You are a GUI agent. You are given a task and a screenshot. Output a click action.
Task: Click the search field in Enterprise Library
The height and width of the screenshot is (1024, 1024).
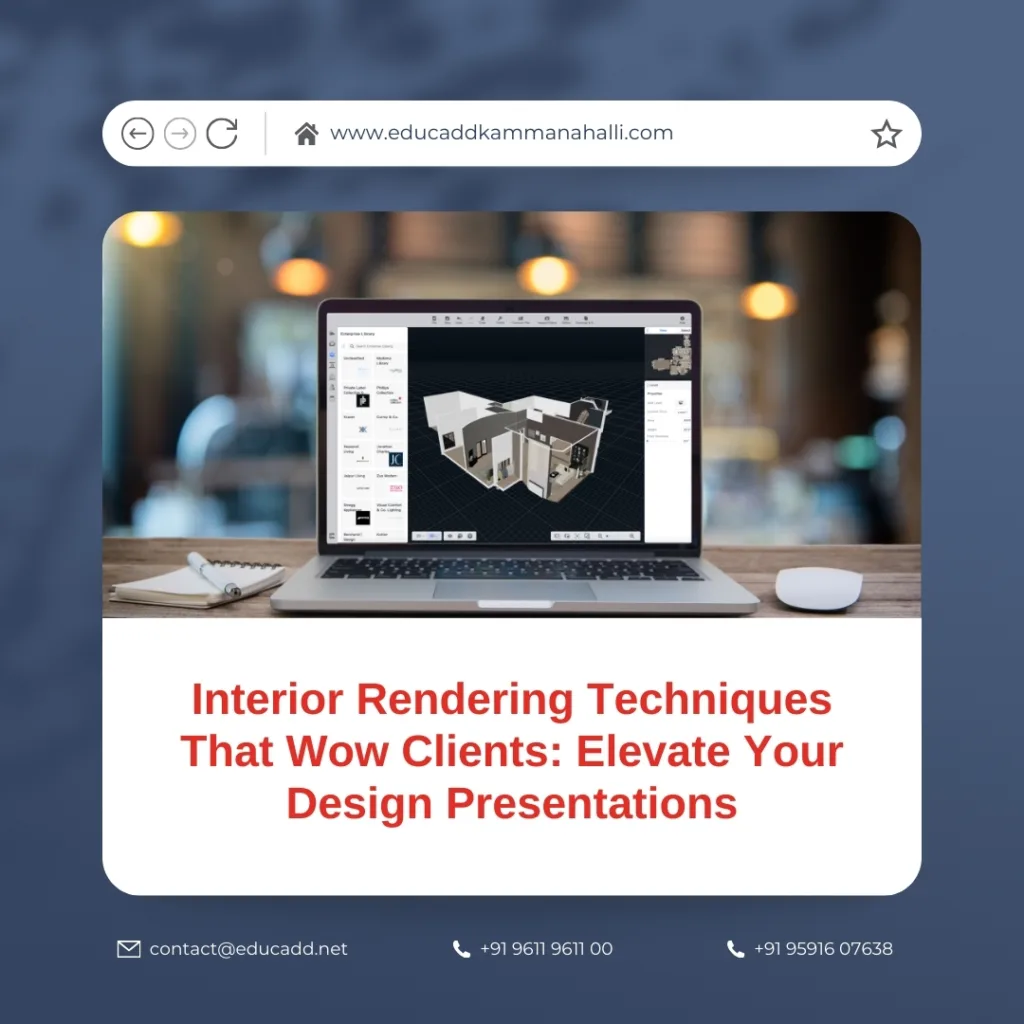pyautogui.click(x=372, y=346)
